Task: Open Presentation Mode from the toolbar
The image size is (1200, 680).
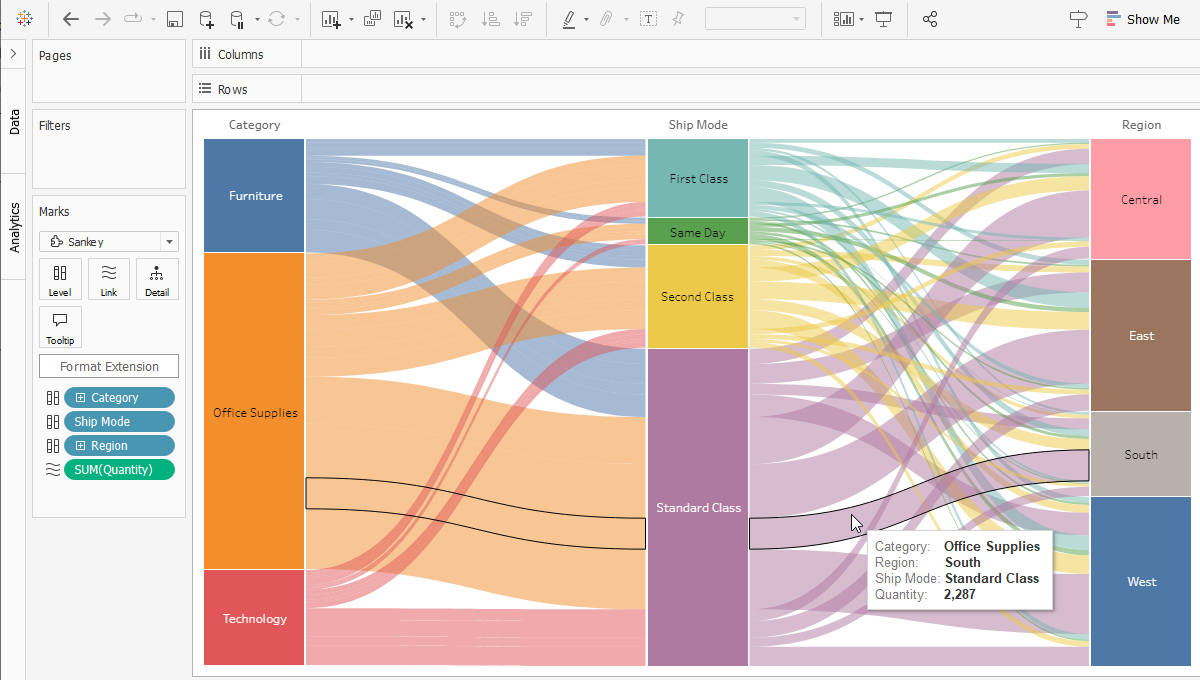Action: (x=883, y=19)
